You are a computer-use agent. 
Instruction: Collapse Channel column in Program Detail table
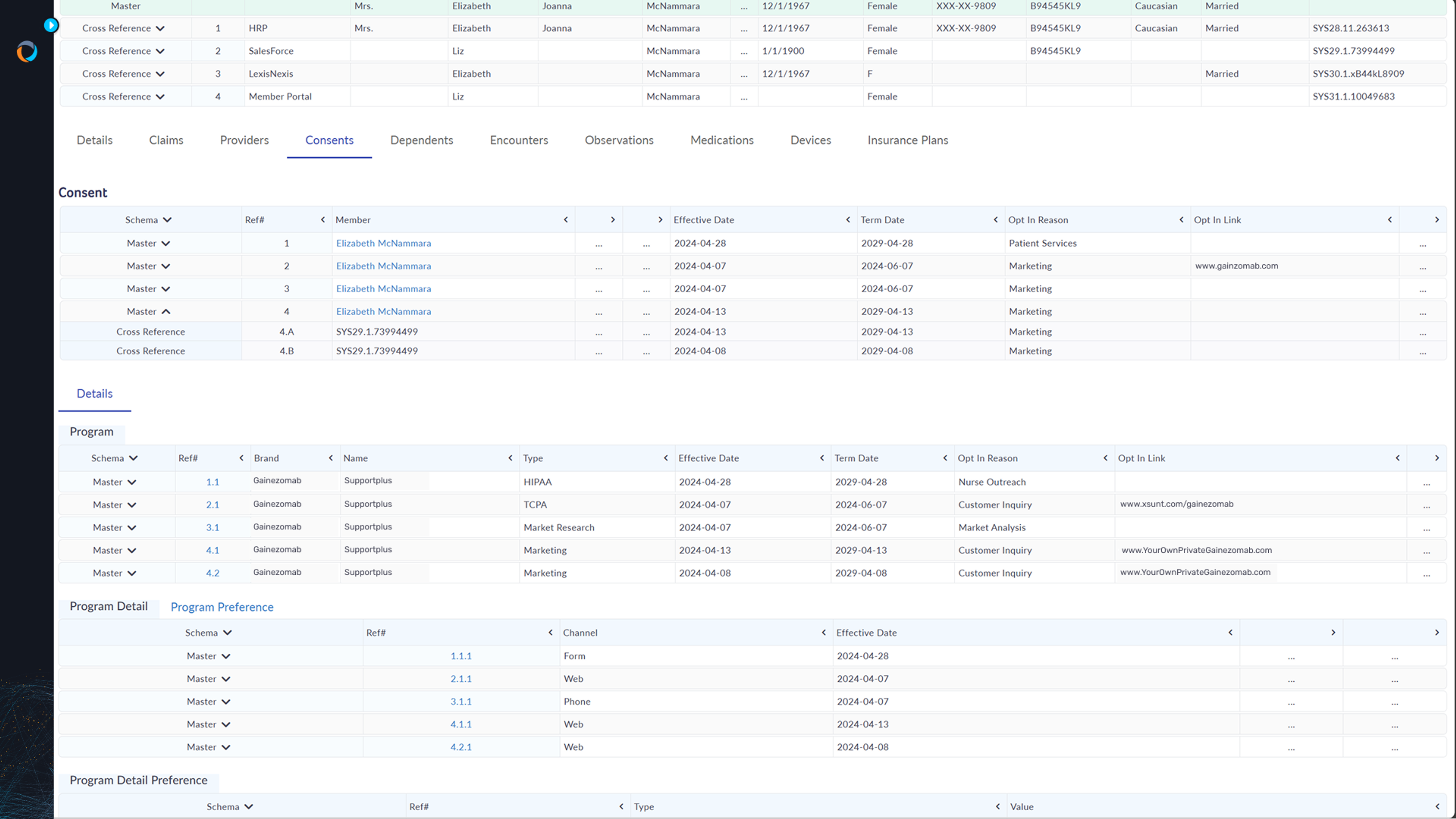point(824,632)
